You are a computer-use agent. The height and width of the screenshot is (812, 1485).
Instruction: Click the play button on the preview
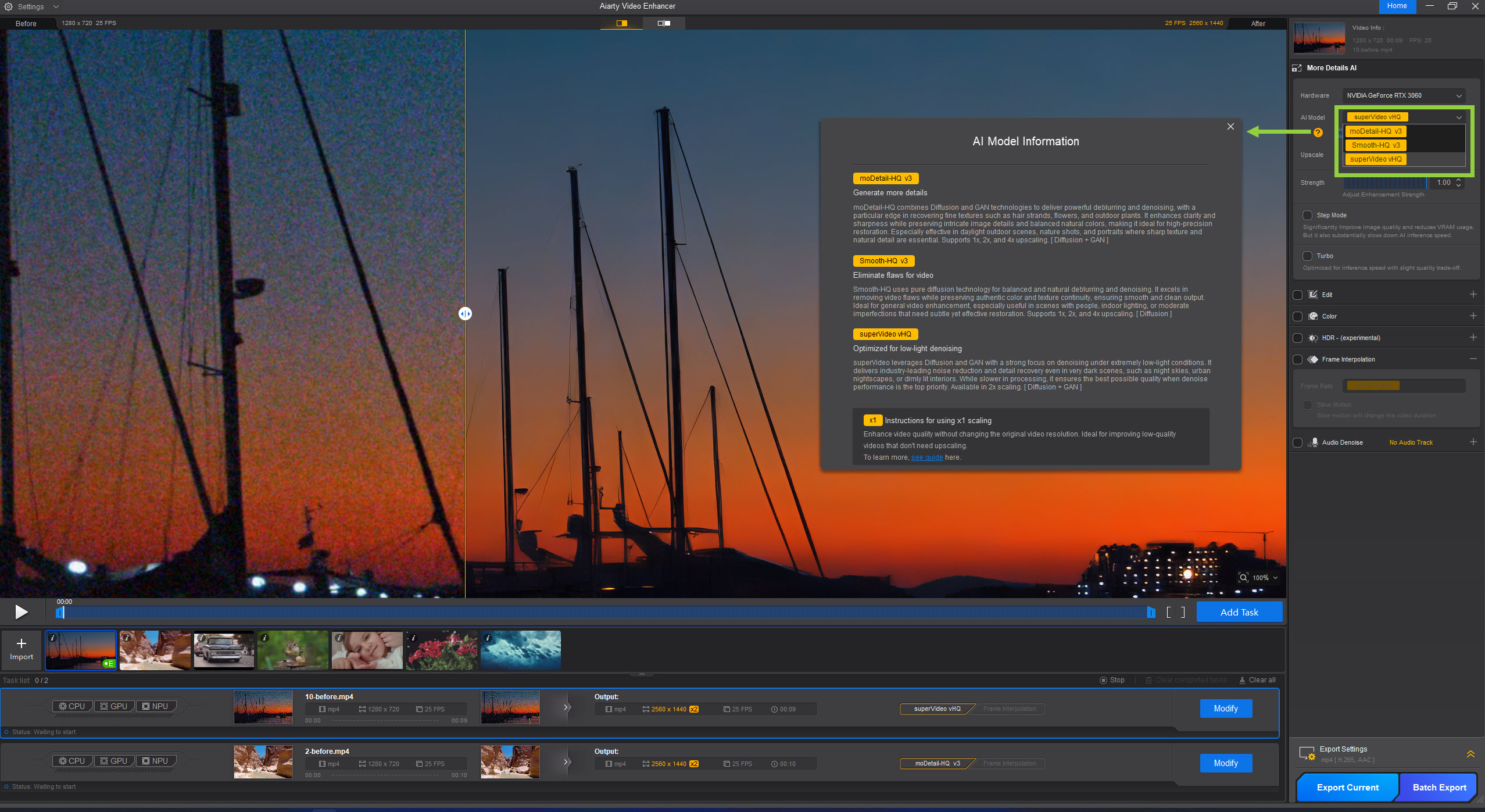coord(22,612)
